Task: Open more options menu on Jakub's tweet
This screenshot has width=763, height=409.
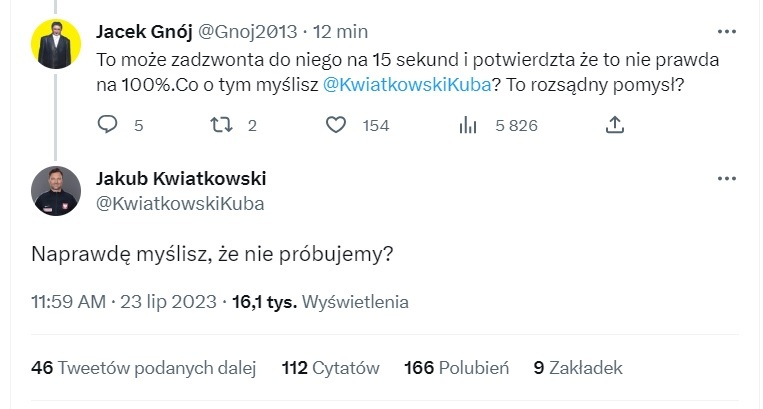Action: click(727, 178)
